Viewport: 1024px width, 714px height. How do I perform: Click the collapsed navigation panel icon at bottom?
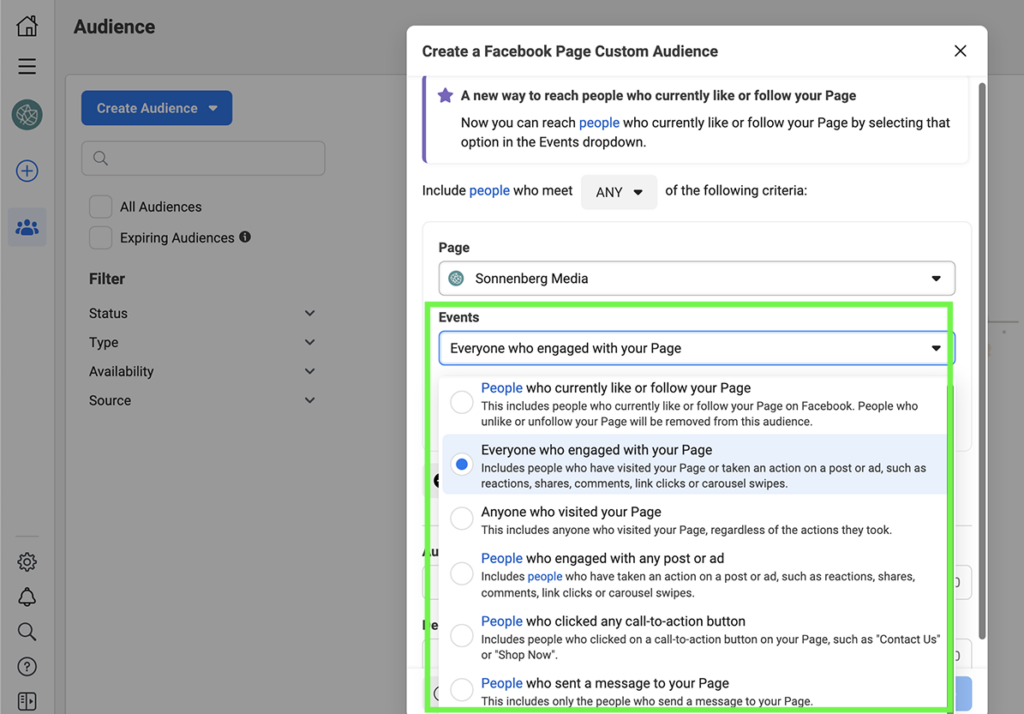coord(26,699)
